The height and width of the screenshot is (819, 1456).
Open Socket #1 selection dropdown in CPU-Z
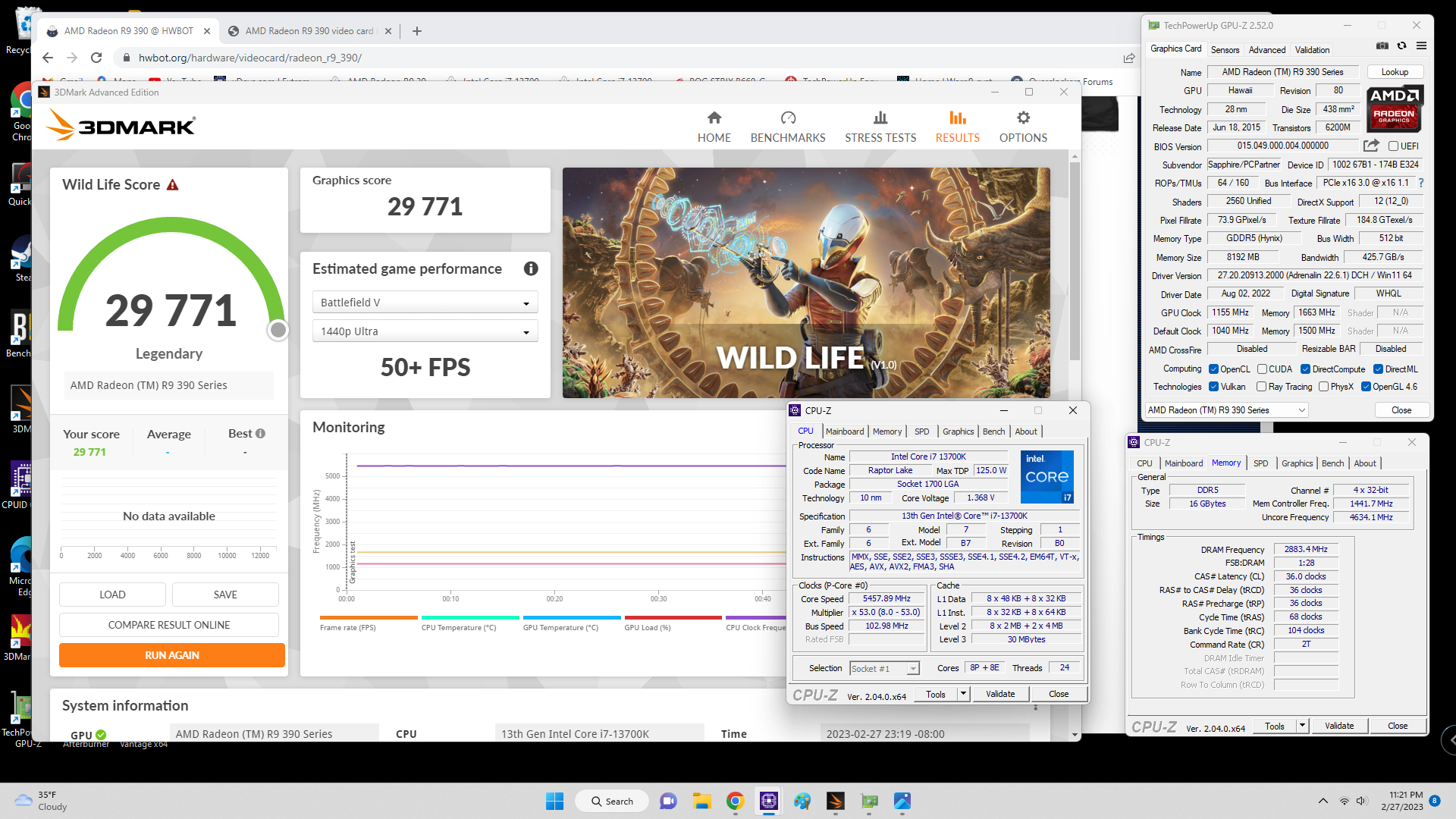(884, 668)
